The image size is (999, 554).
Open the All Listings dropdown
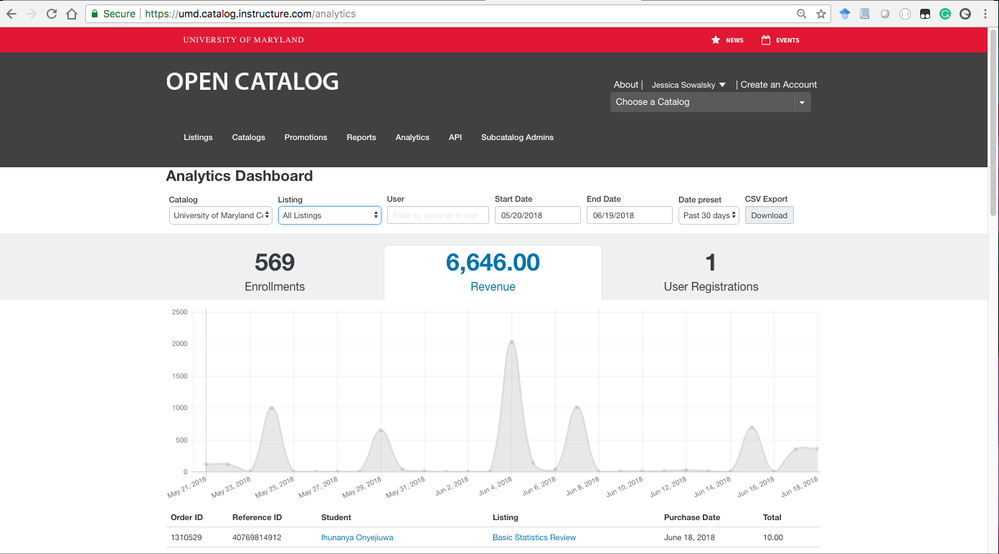click(329, 215)
